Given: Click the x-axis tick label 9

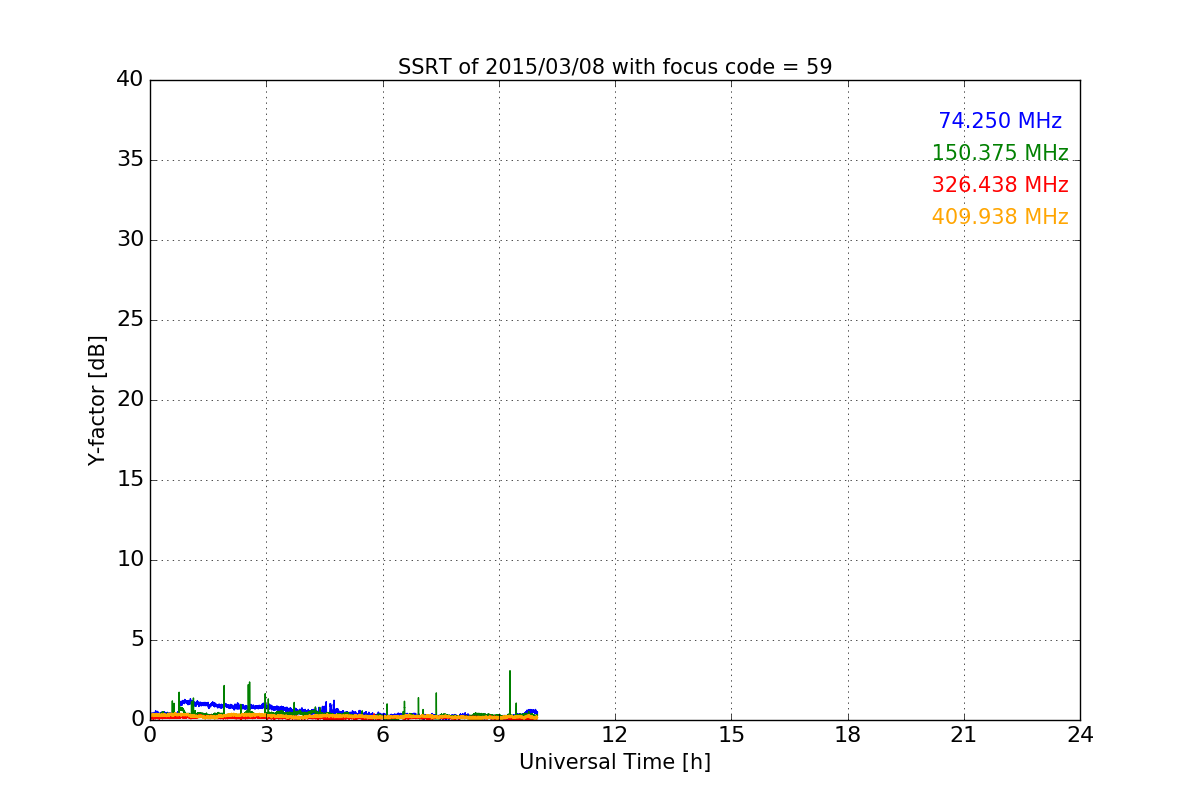Looking at the screenshot, I should tap(499, 735).
